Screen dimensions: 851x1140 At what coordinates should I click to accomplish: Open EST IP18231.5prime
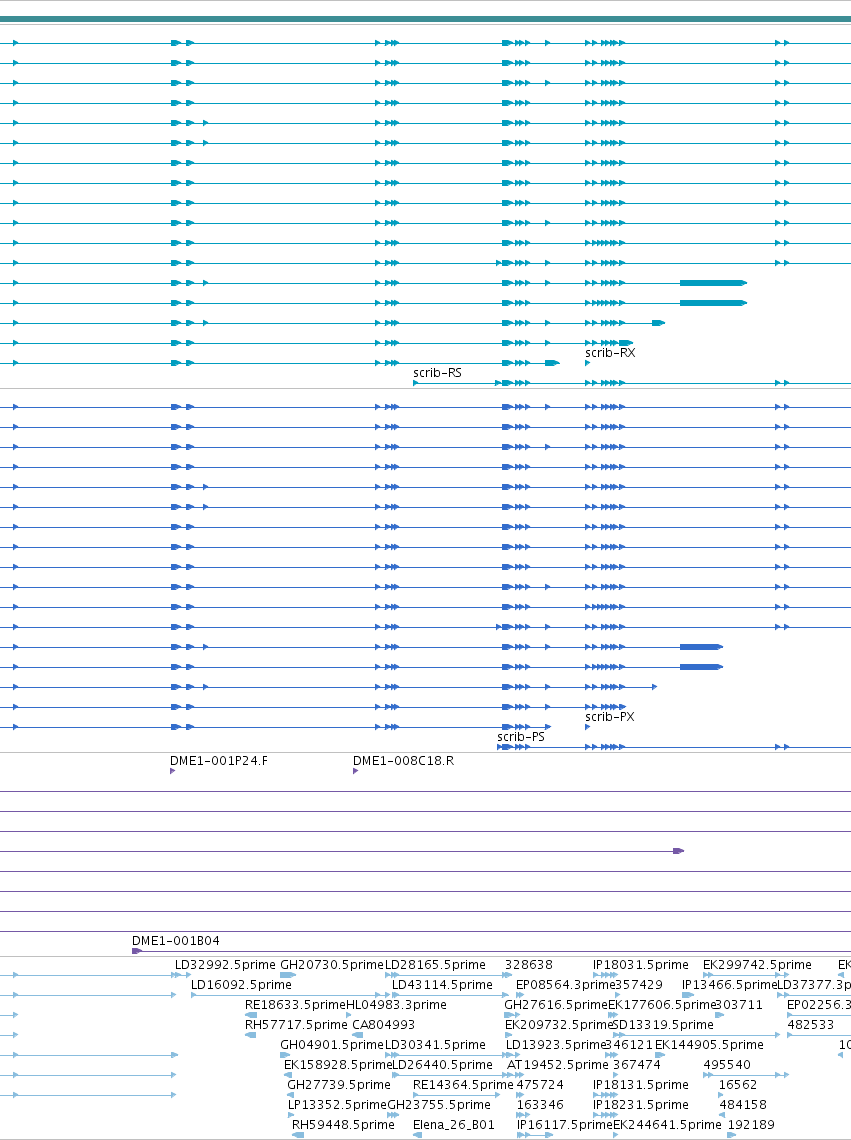pyautogui.click(x=641, y=1104)
